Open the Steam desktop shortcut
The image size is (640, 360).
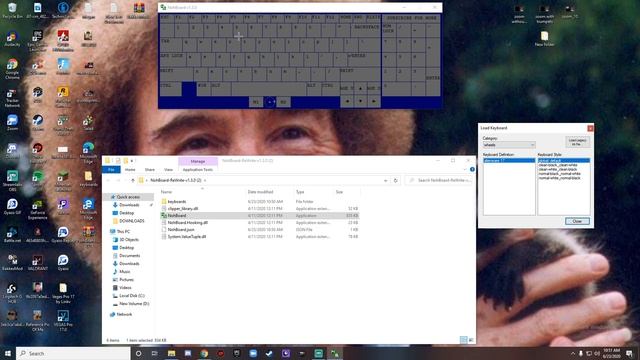(38, 122)
